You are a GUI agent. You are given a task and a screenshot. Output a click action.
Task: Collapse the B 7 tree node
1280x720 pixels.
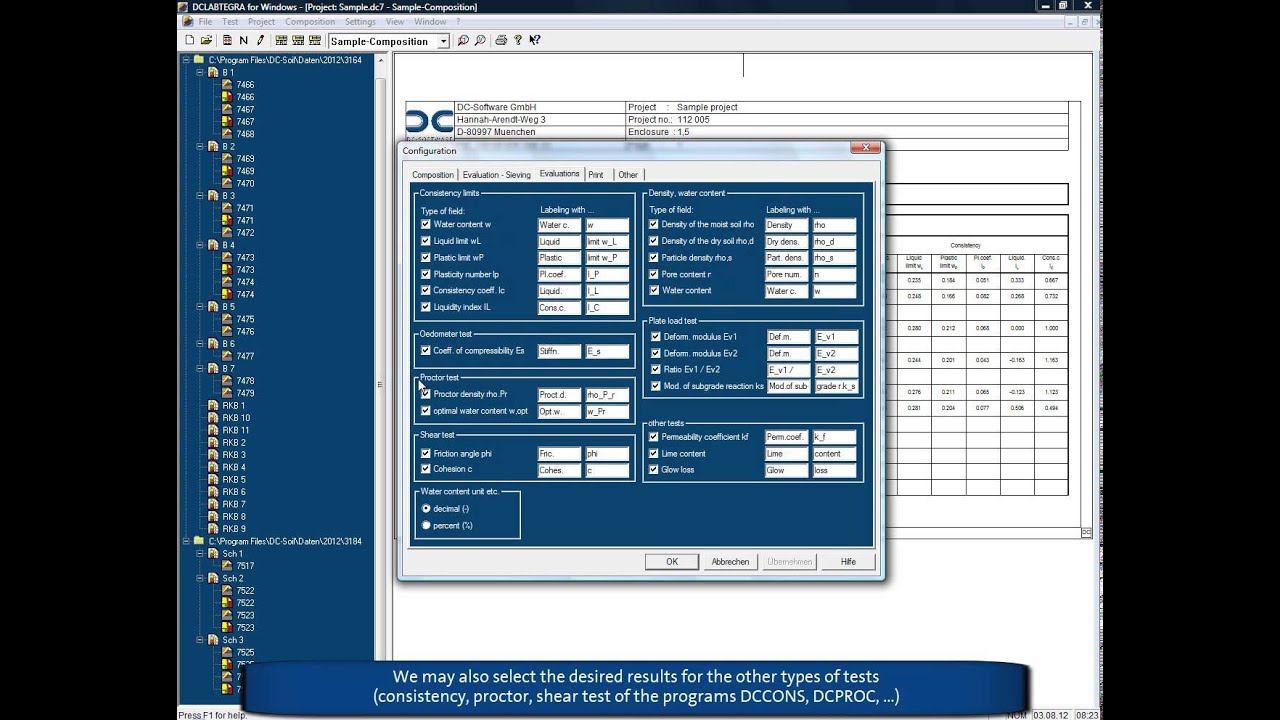(200, 368)
